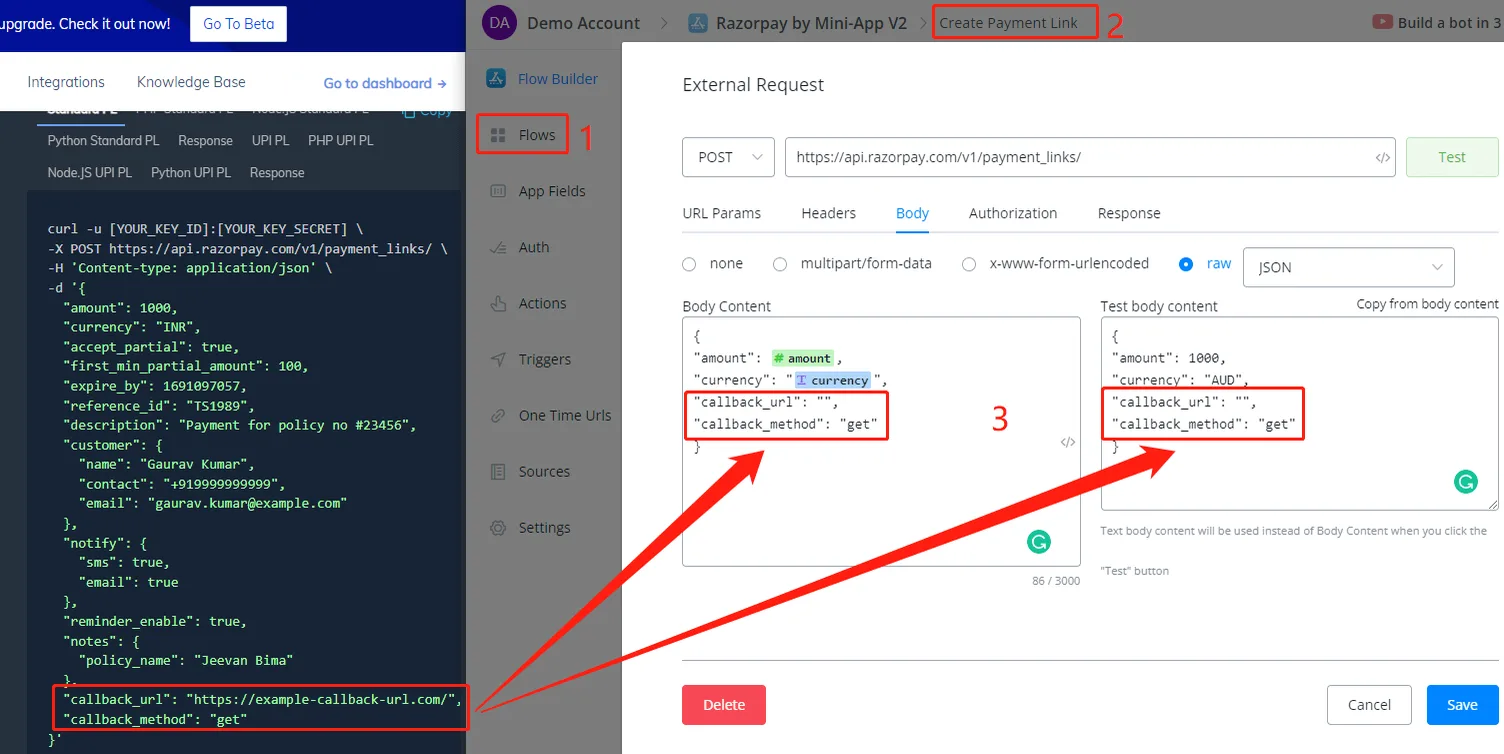The height and width of the screenshot is (754, 1504).
Task: Open the Response tab in External Request
Action: point(1129,213)
